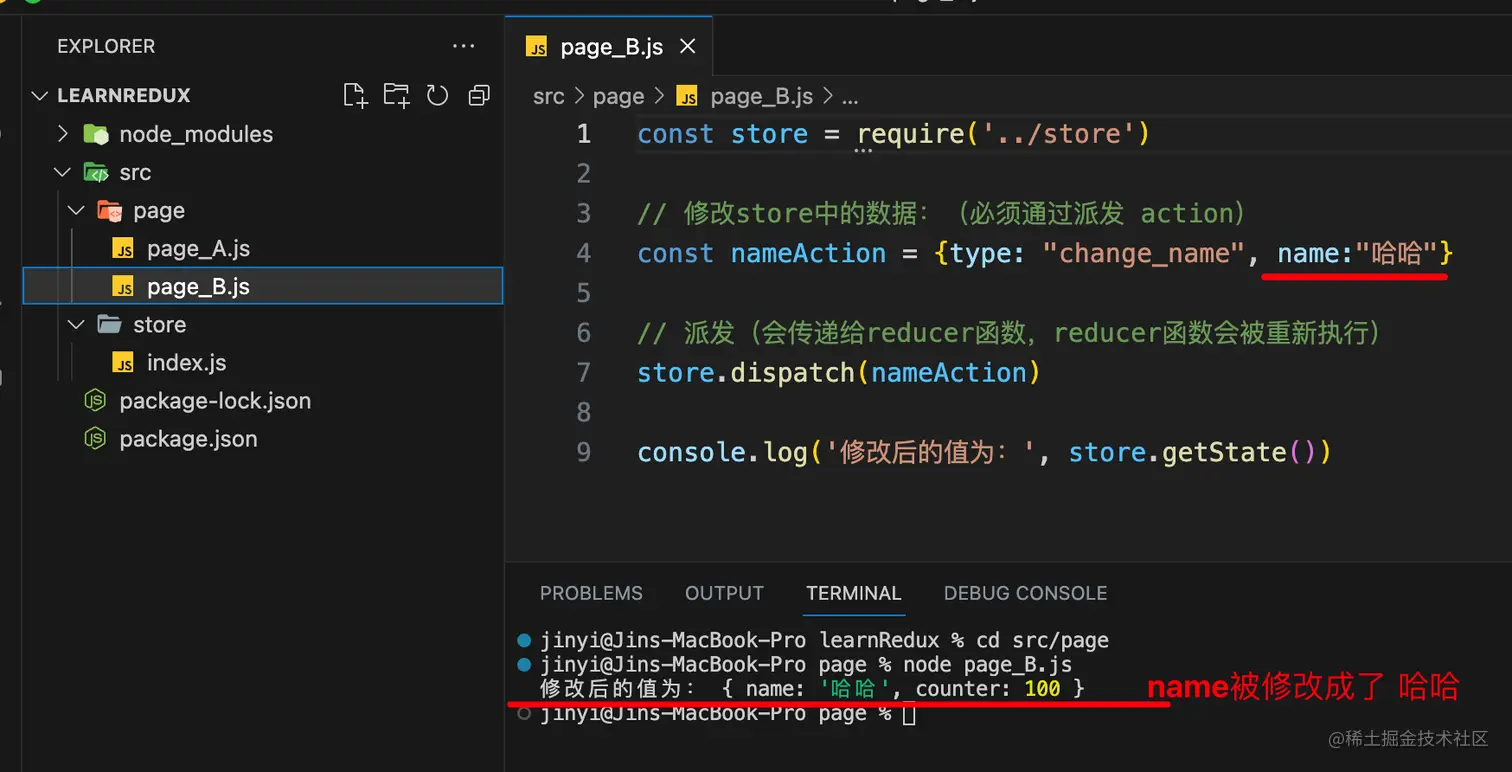Click the node_modules folder icon

coord(96,134)
